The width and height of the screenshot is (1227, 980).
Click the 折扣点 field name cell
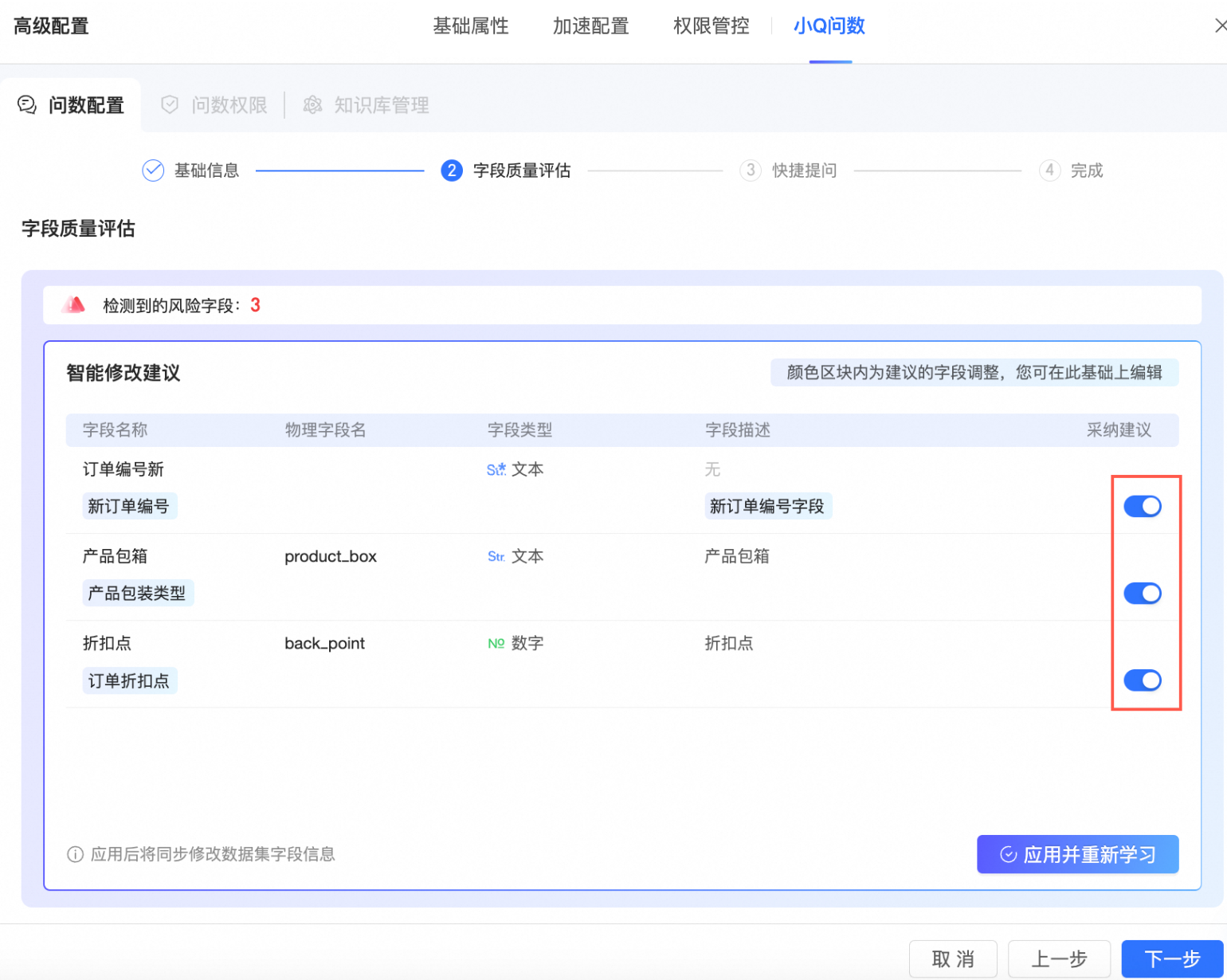pyautogui.click(x=107, y=643)
